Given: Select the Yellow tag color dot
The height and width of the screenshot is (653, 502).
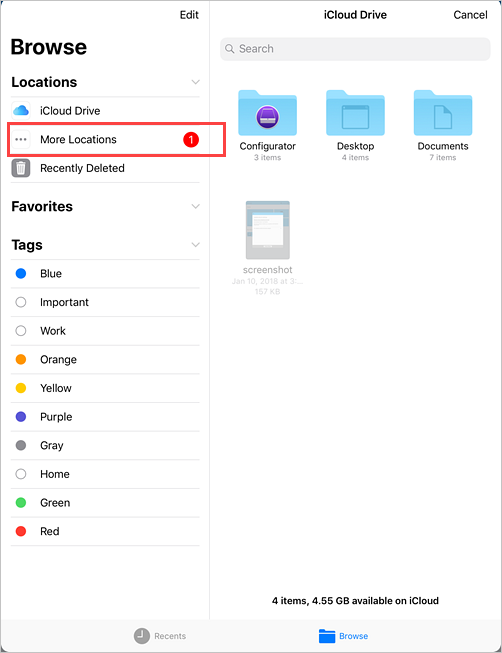Looking at the screenshot, I should coord(21,388).
